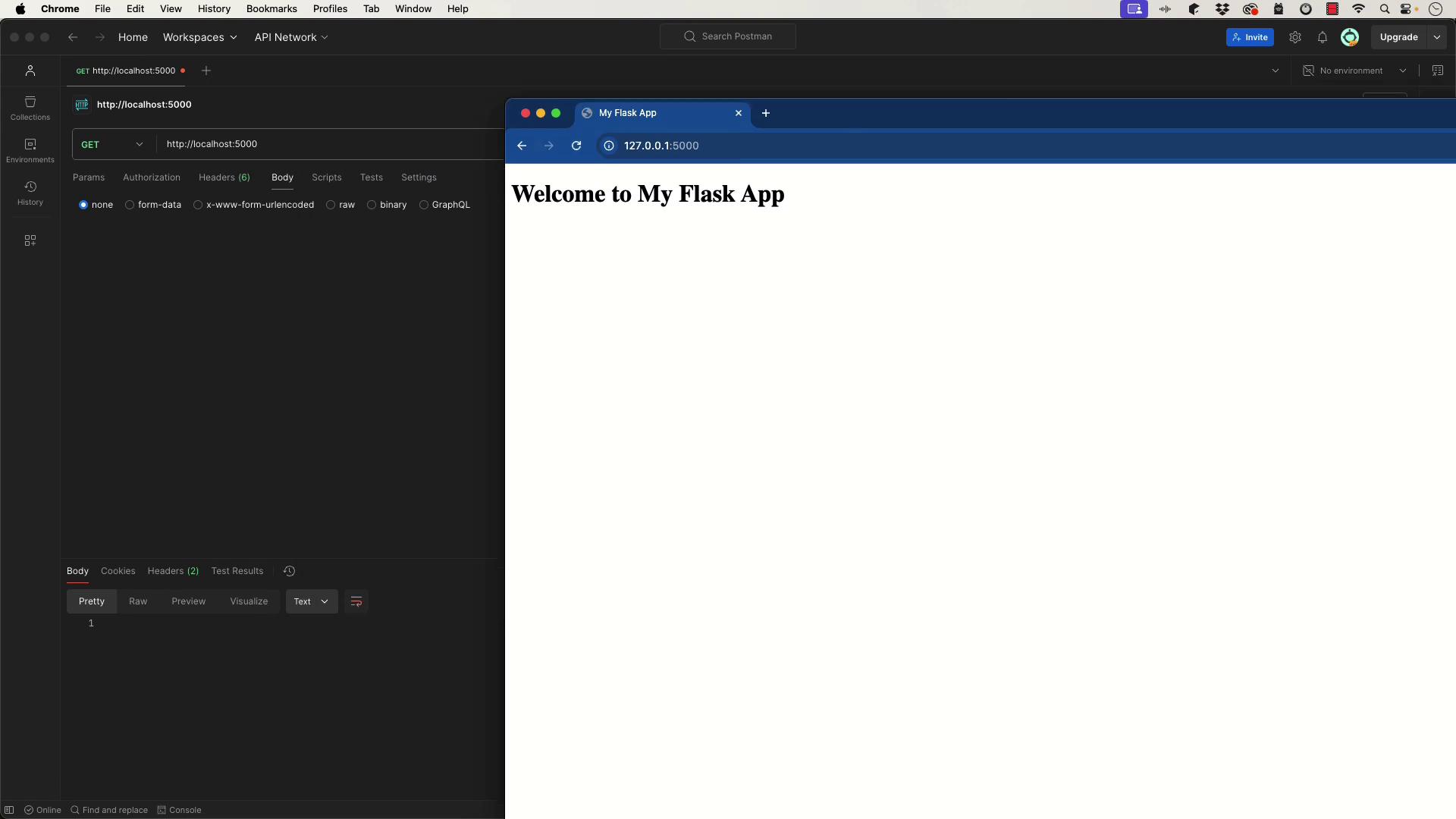Open the notifications bell
The height and width of the screenshot is (819, 1456).
[1322, 37]
